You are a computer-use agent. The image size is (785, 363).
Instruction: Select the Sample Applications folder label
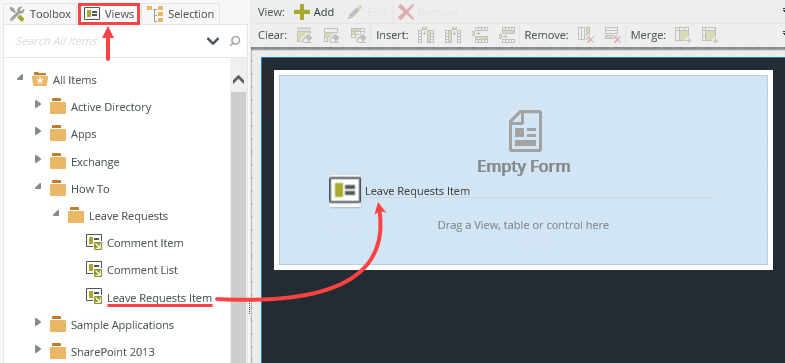coord(122,325)
